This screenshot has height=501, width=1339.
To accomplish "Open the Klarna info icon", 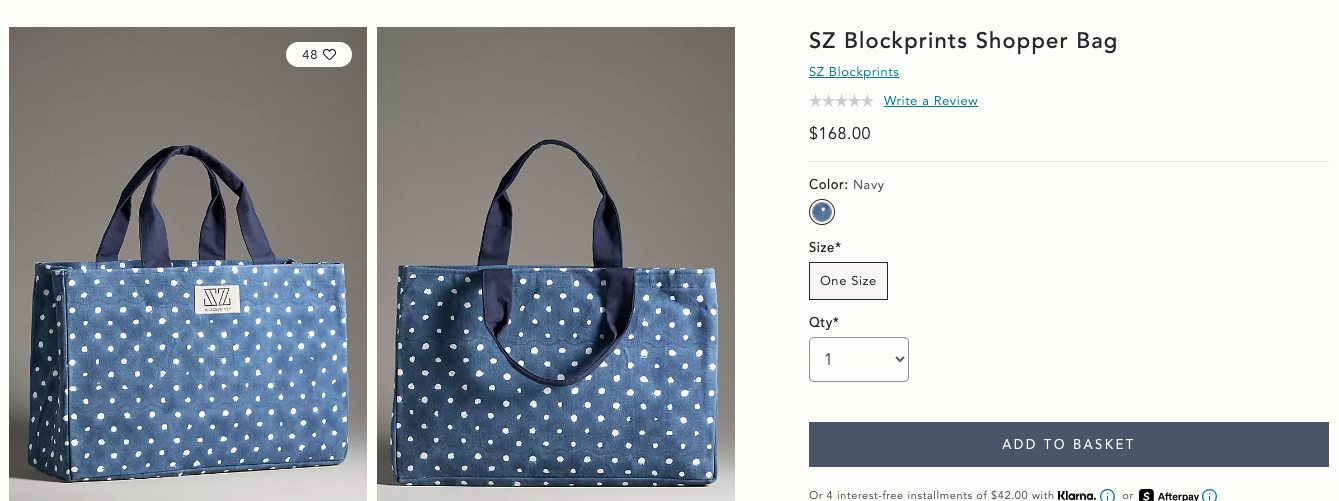I will [x=1107, y=496].
